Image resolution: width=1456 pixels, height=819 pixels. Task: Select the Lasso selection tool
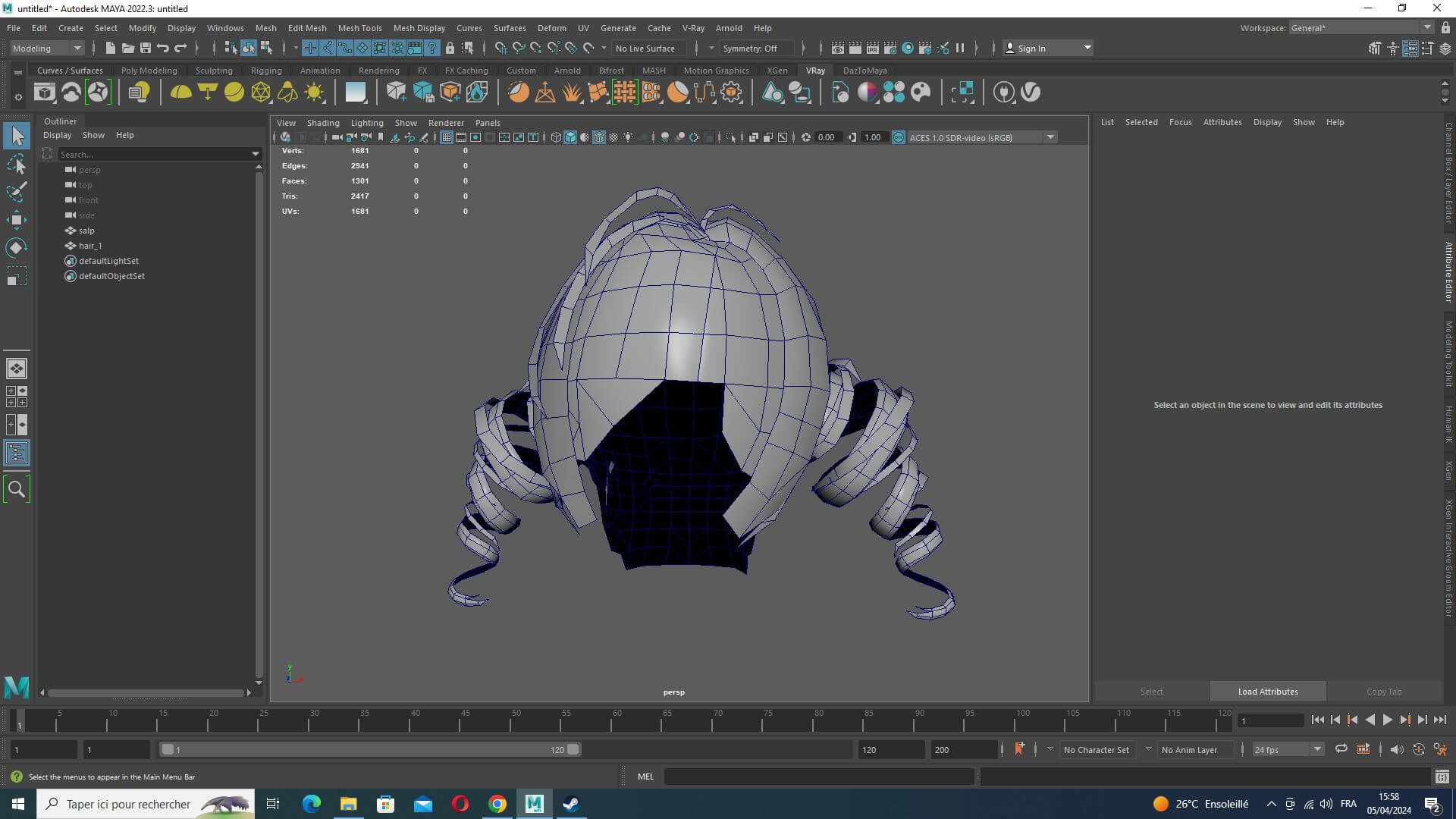click(x=16, y=164)
